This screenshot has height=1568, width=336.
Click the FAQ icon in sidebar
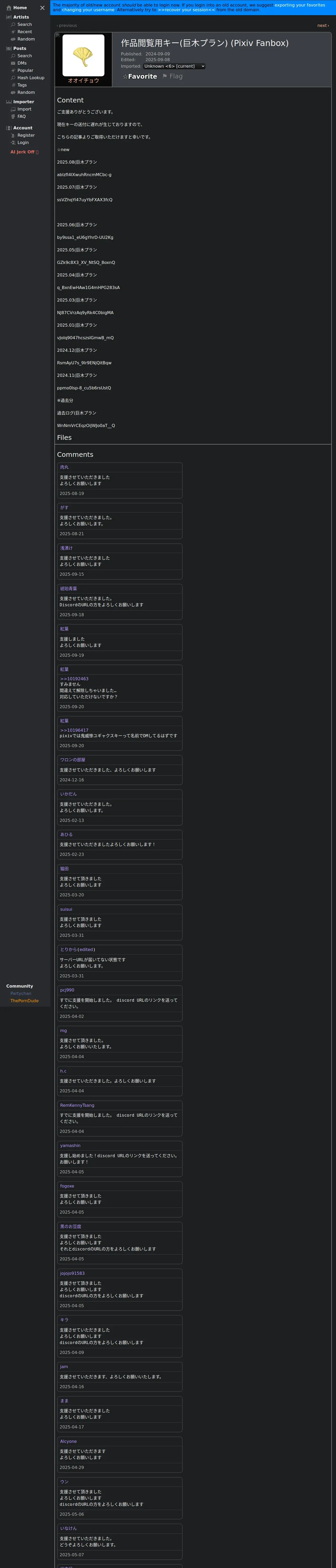[x=13, y=116]
